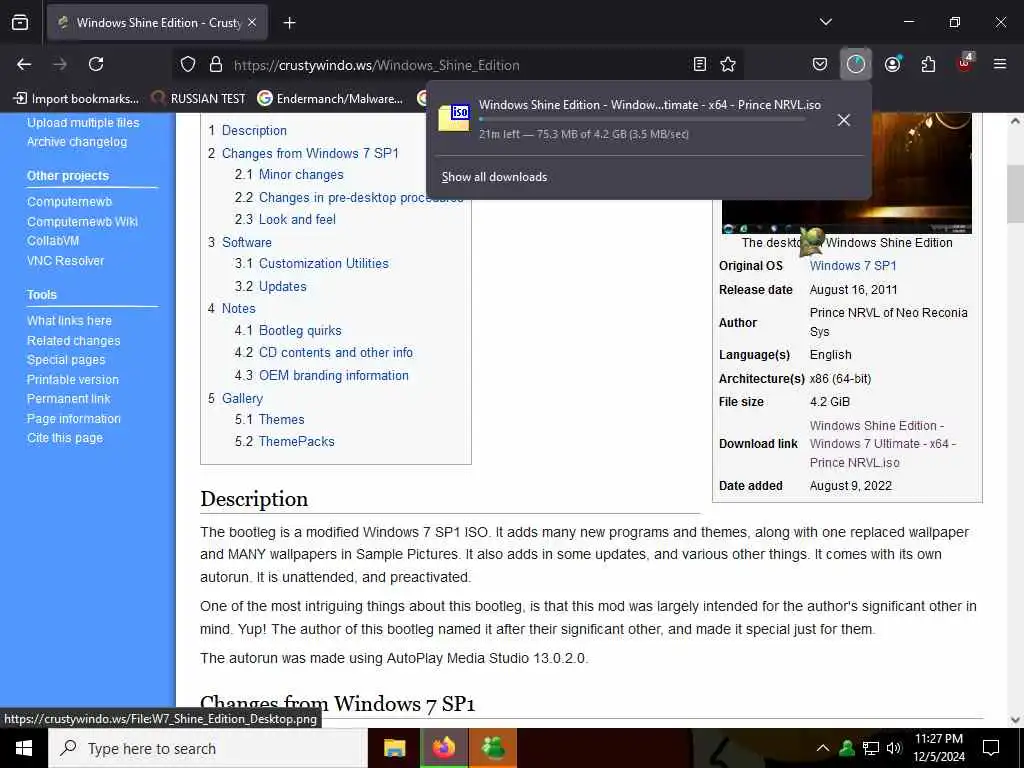
Task: Open Cite this page link
Action: 65,438
